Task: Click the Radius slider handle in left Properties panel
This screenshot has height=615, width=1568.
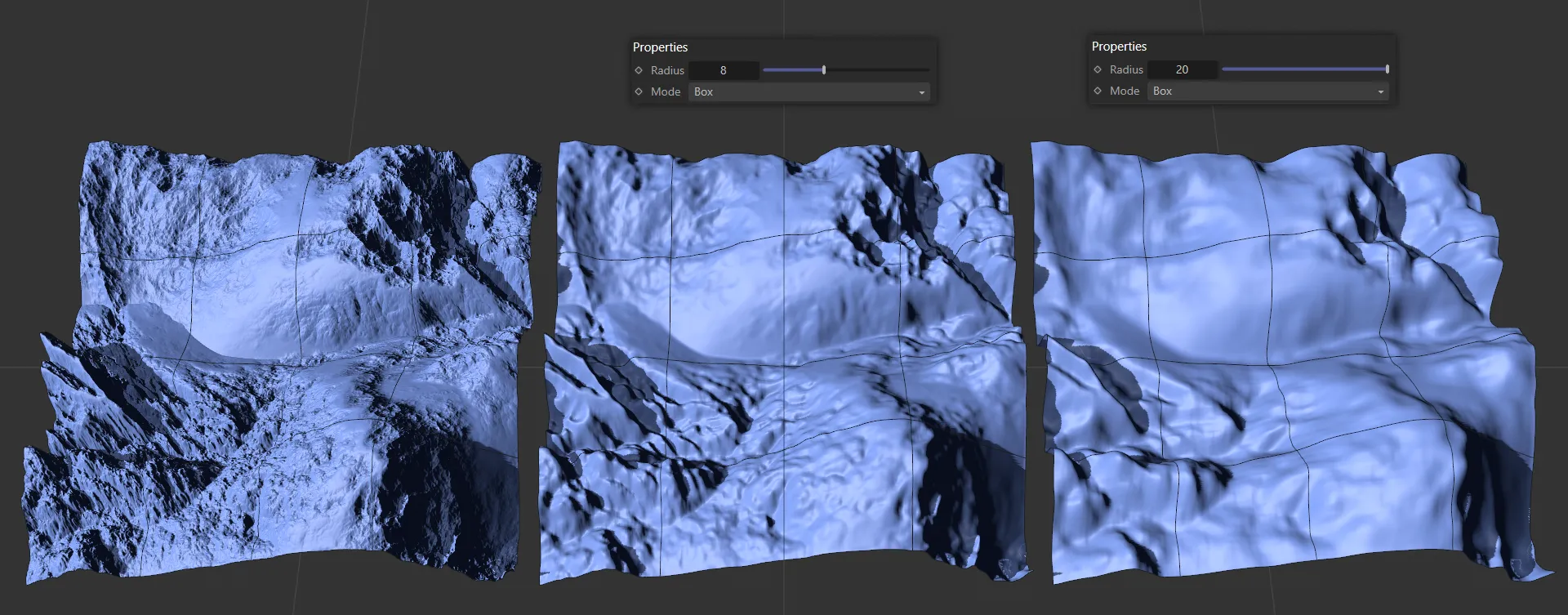Action: coord(824,70)
